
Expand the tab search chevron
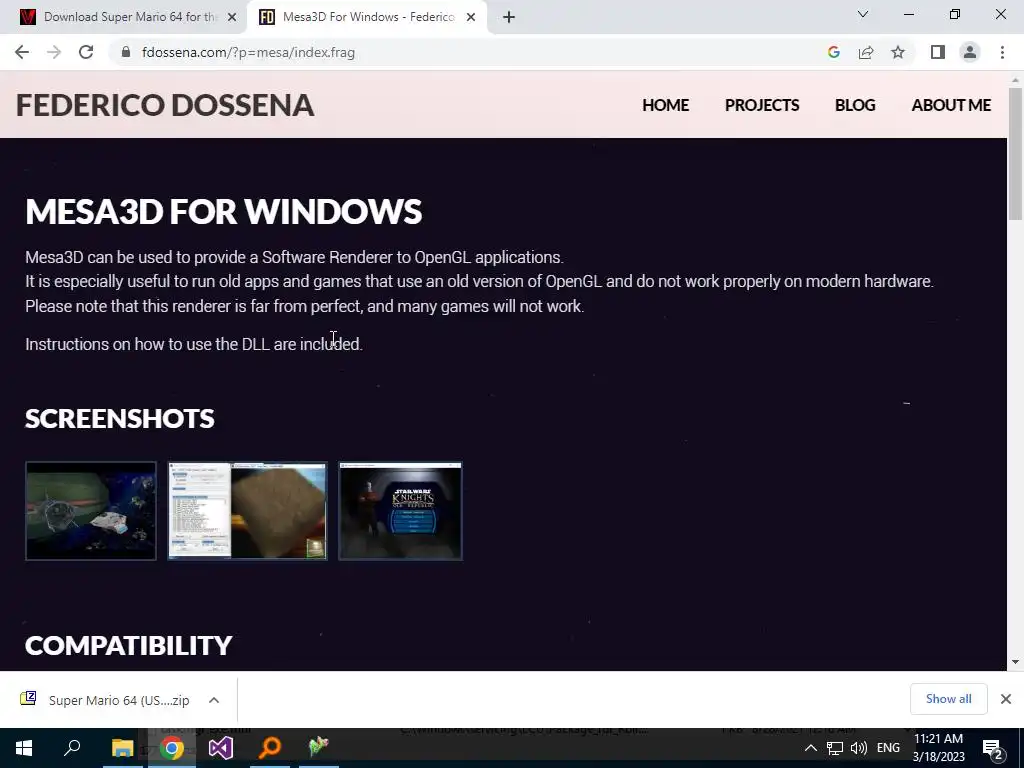pyautogui.click(x=863, y=14)
